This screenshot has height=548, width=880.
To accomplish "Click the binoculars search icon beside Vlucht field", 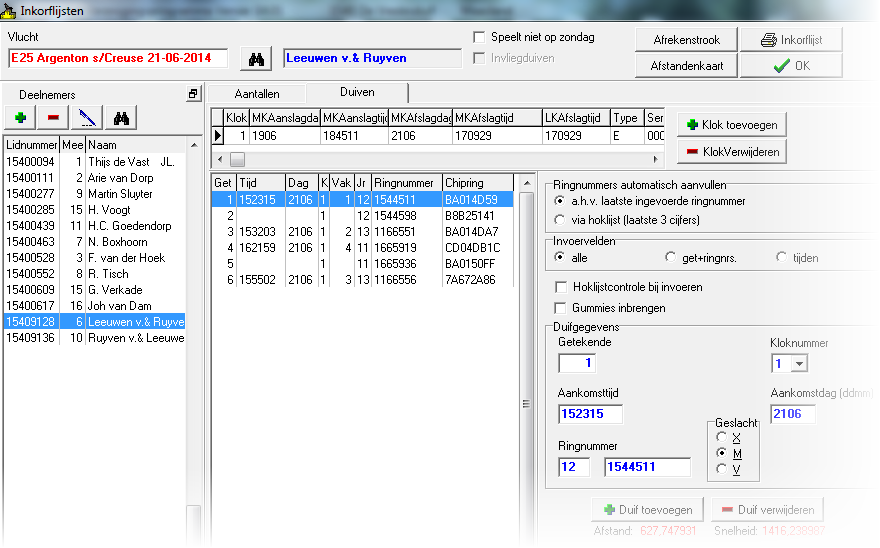I will click(256, 58).
